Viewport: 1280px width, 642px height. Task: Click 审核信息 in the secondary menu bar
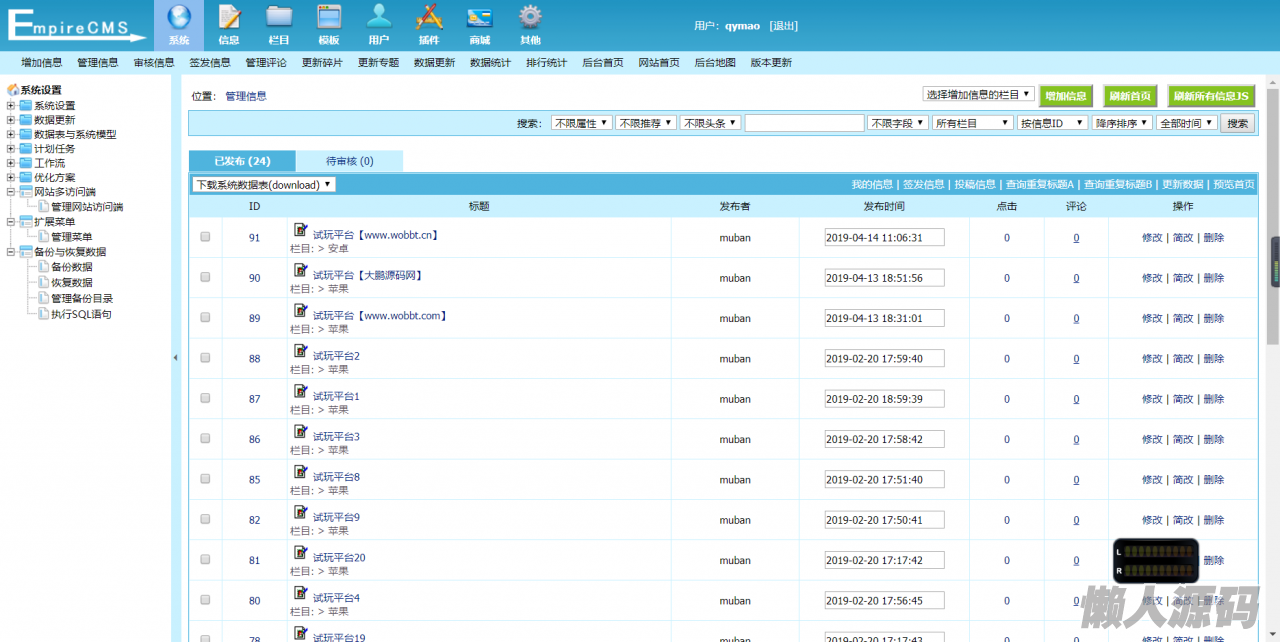154,62
